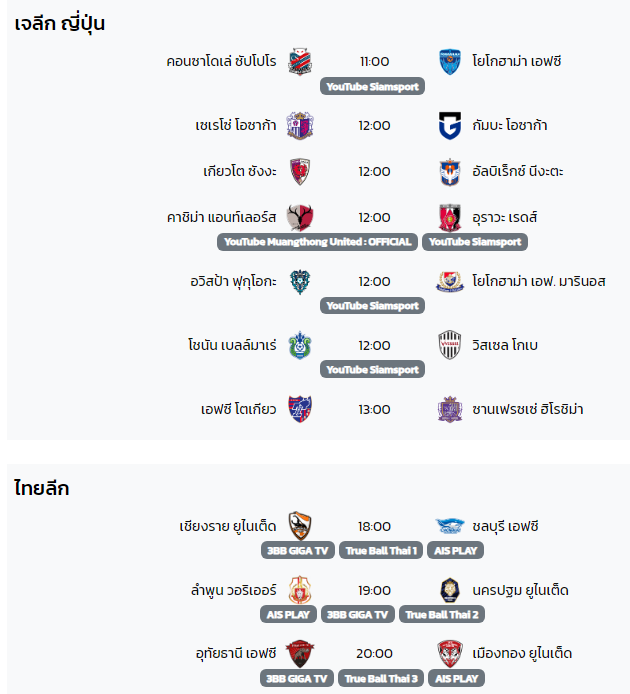Select the True Ball Thai 3 channel tag
This screenshot has height=694, width=630.
(381, 679)
